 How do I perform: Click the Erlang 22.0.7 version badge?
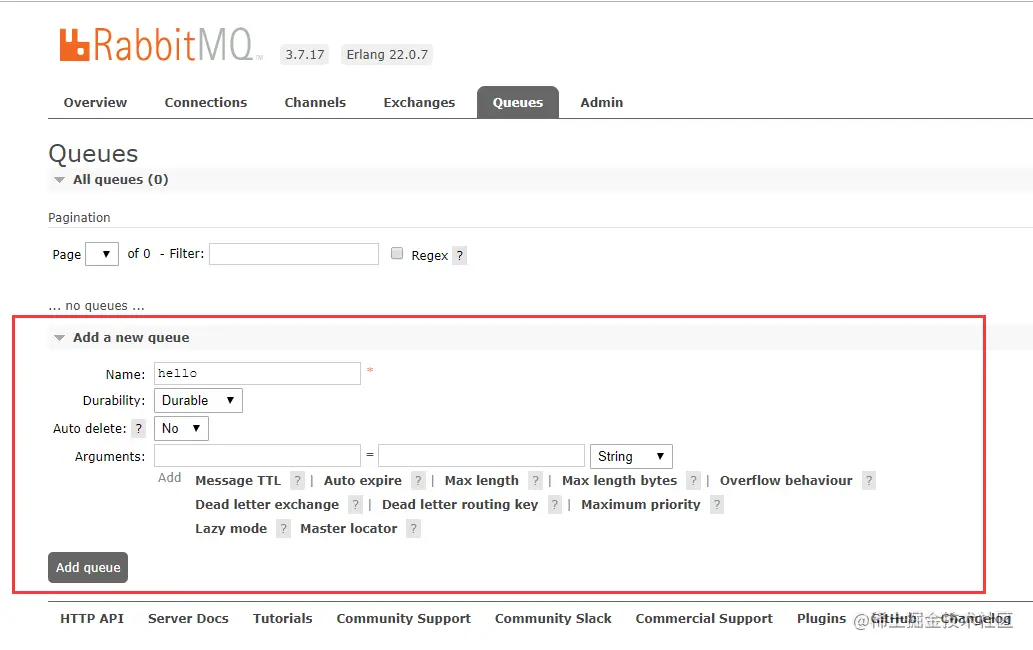click(x=387, y=55)
